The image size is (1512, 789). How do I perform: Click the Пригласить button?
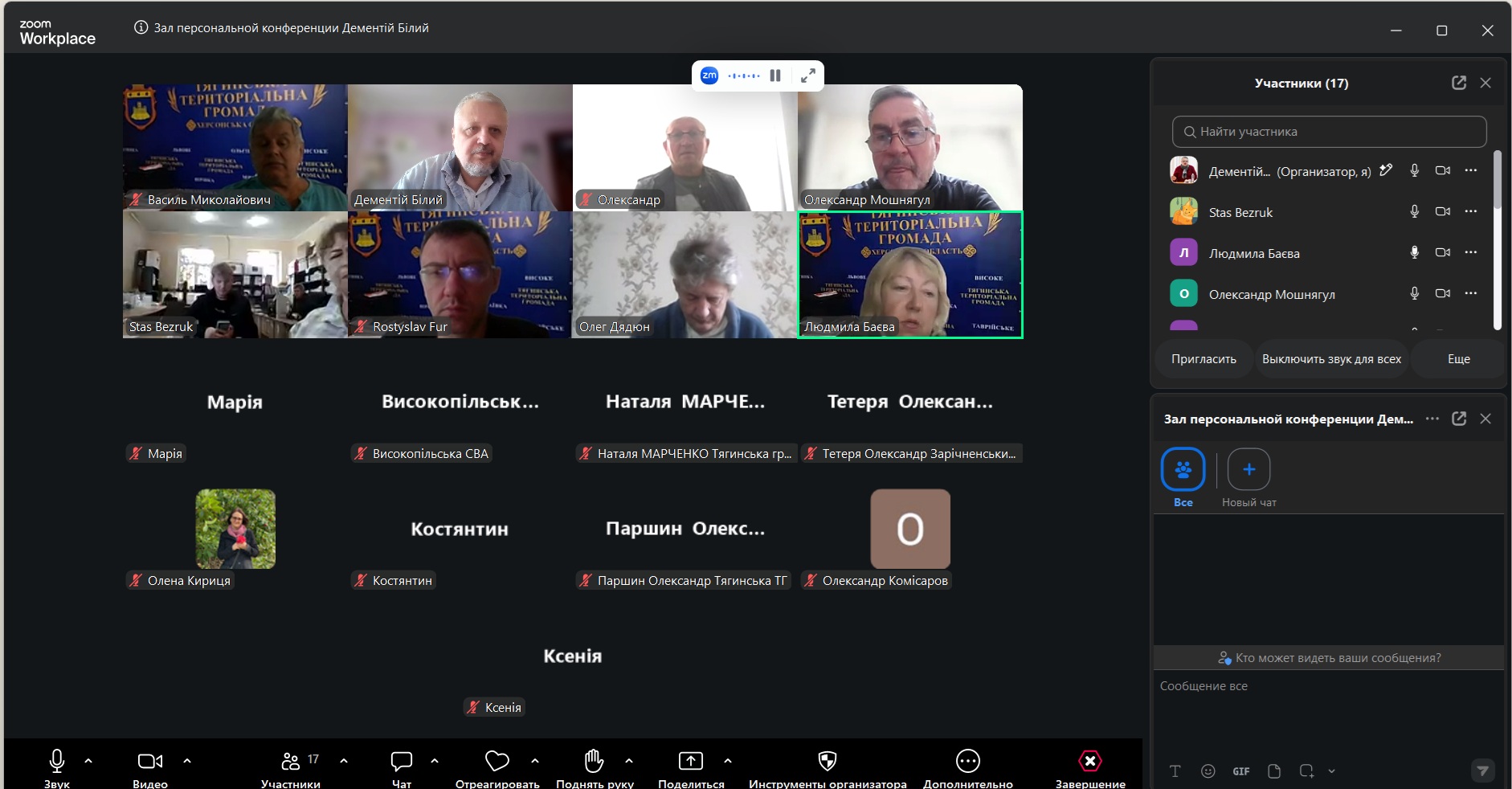[1203, 359]
